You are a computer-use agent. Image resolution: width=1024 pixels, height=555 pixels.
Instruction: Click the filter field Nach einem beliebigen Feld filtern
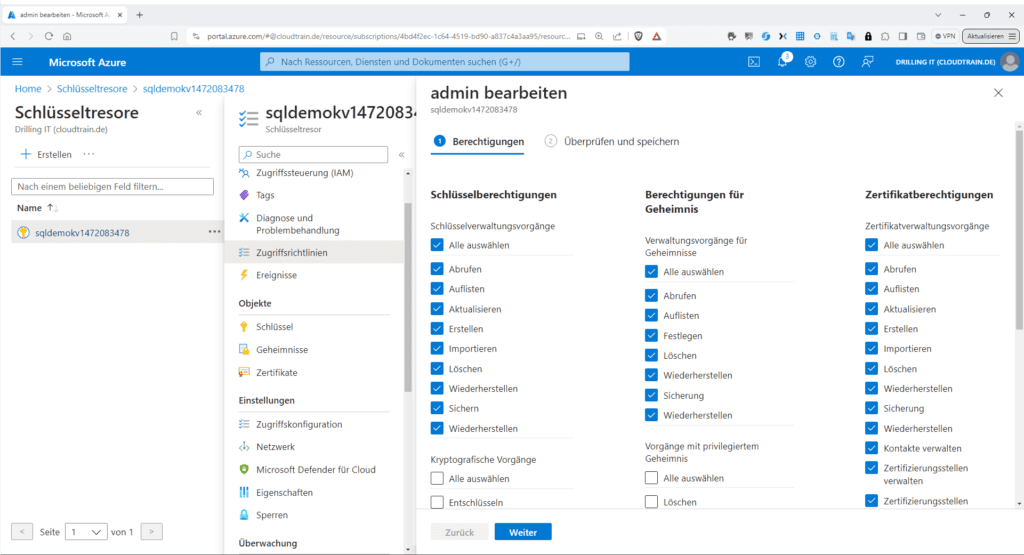click(x=112, y=187)
